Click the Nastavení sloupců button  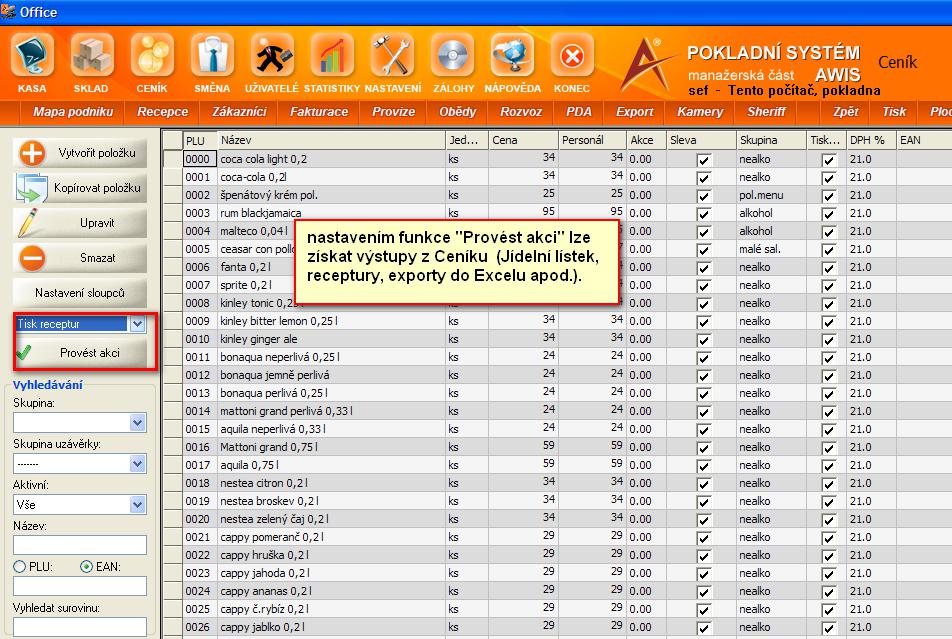(80, 293)
